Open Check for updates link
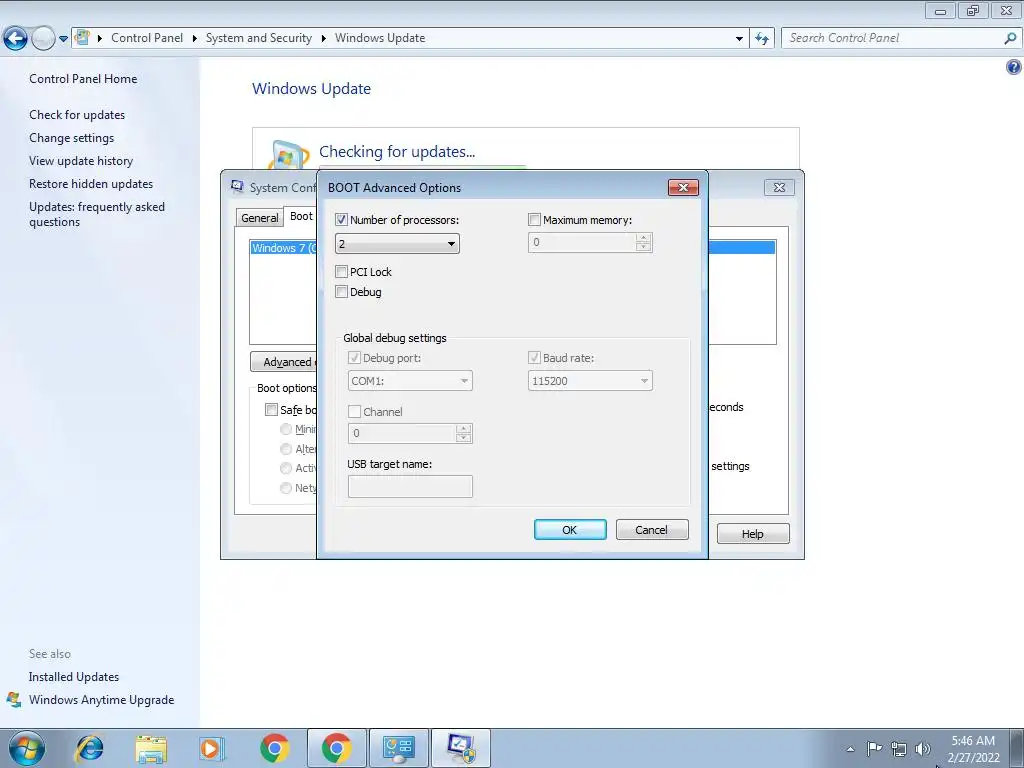Screen dimensions: 1024x768 coord(77,115)
